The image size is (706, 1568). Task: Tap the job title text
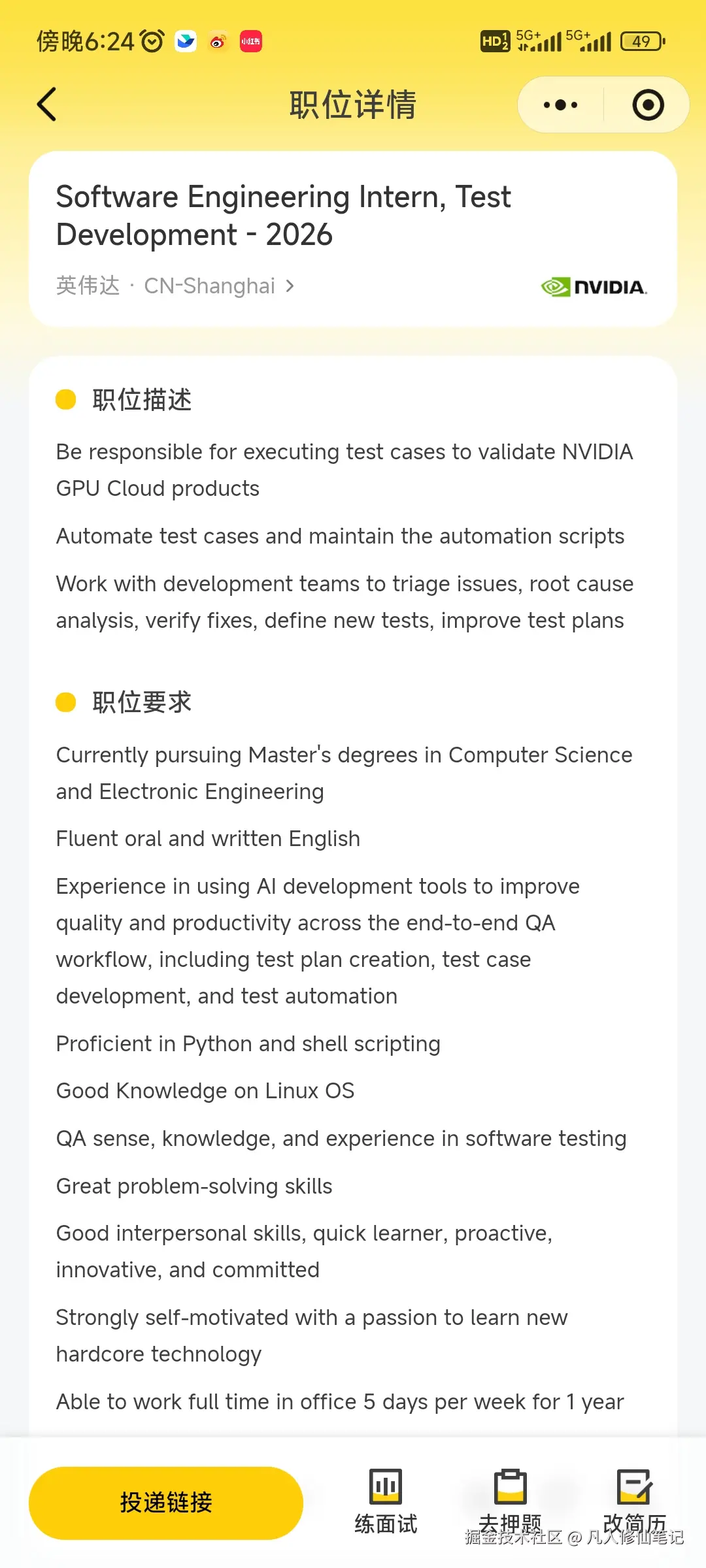point(283,216)
